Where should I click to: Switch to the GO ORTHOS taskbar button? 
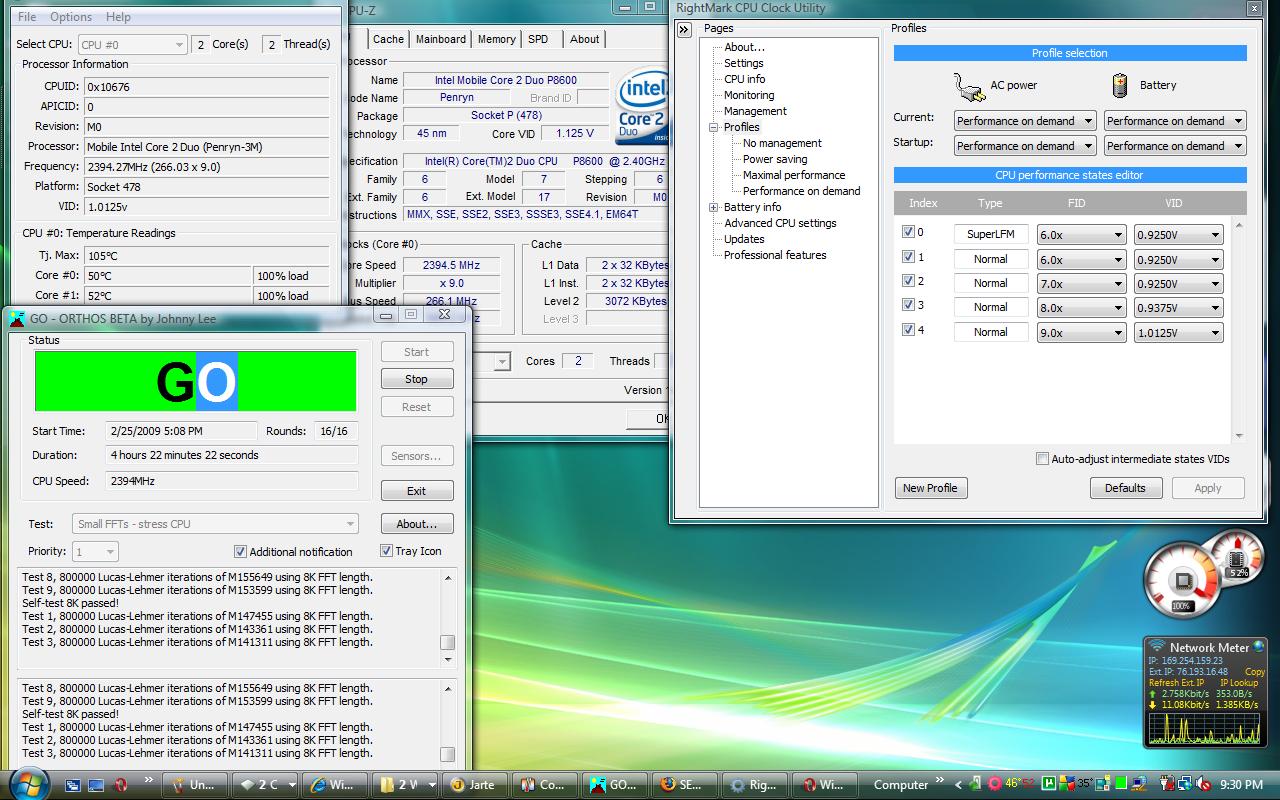tap(615, 785)
